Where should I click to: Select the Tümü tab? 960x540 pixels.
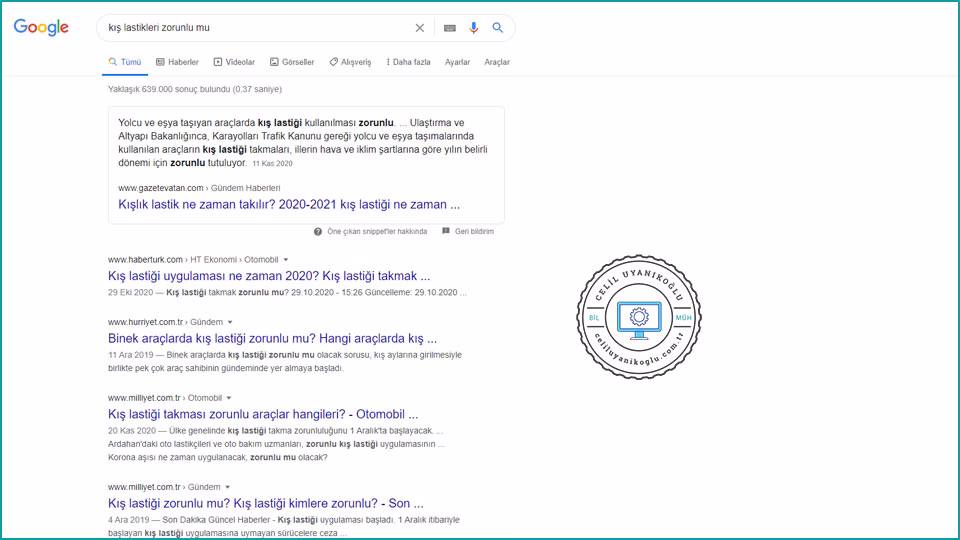(125, 62)
